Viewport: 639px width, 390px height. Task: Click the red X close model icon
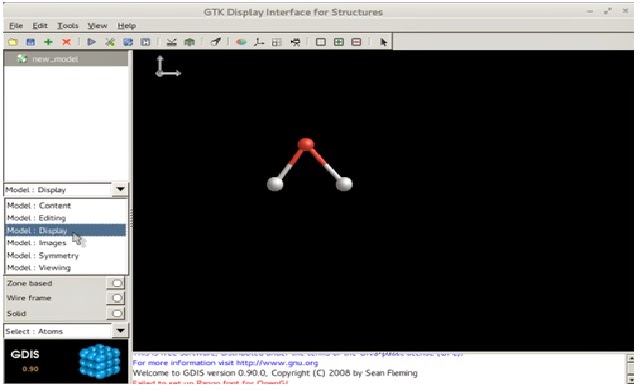pos(66,42)
